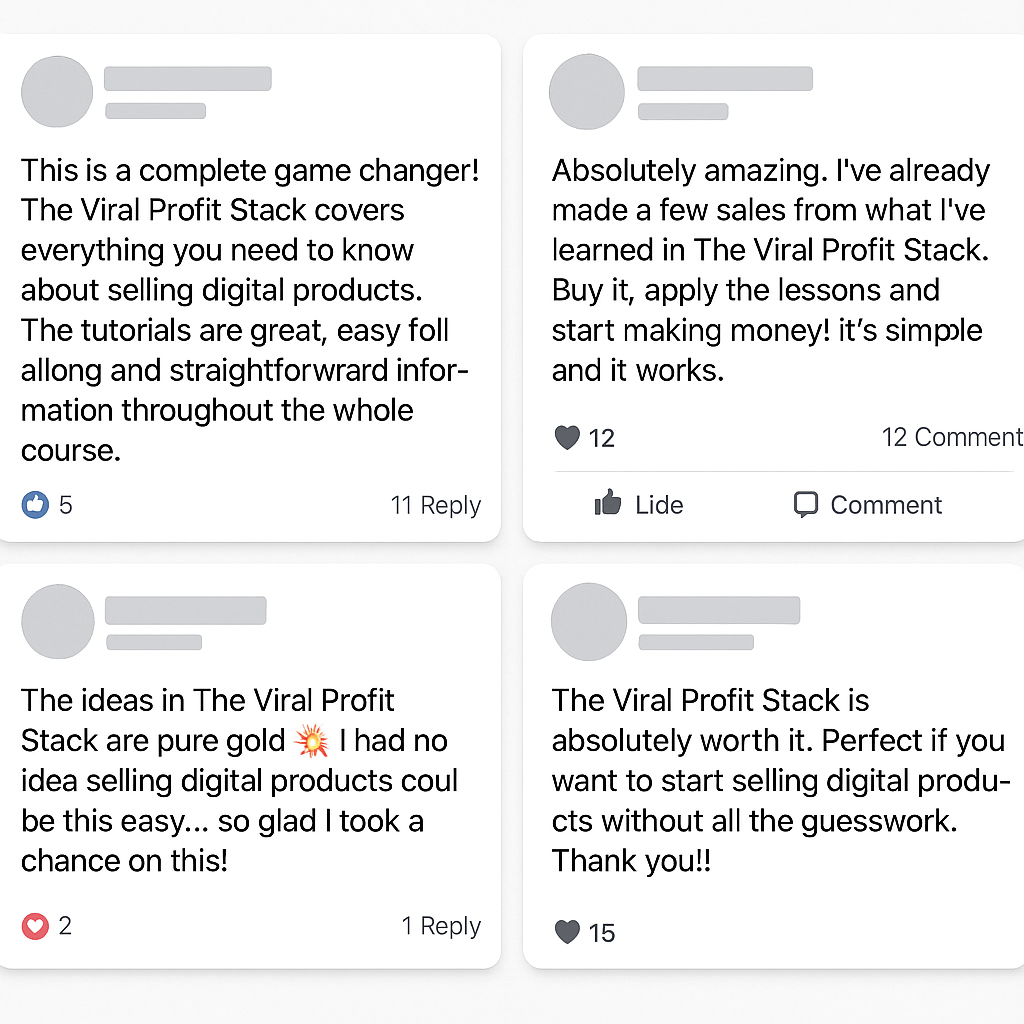The image size is (1024, 1024).
Task: Open avatar of the 'Absolutely amazing' reviewer
Action: click(586, 91)
